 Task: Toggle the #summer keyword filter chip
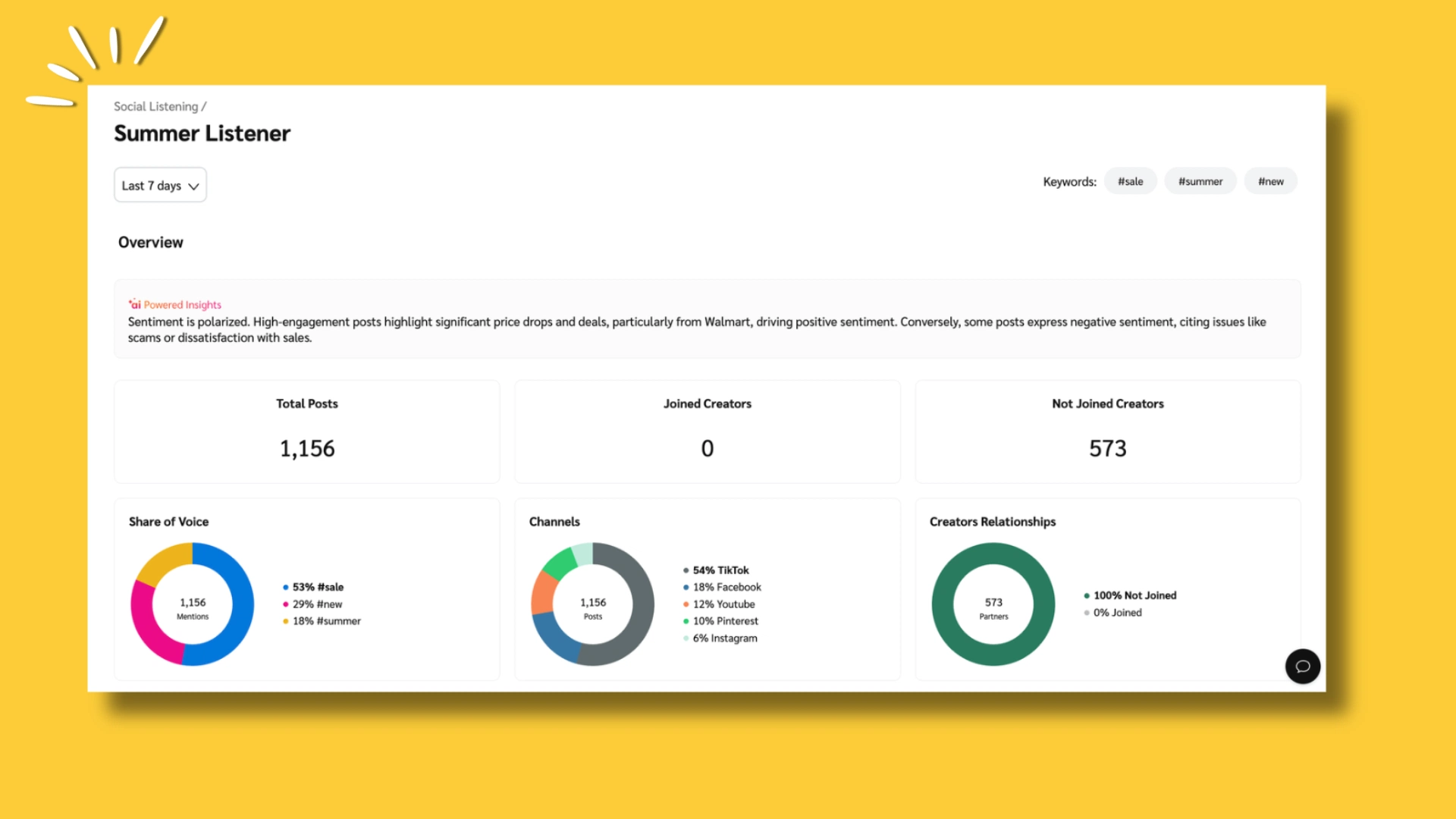pos(1200,180)
